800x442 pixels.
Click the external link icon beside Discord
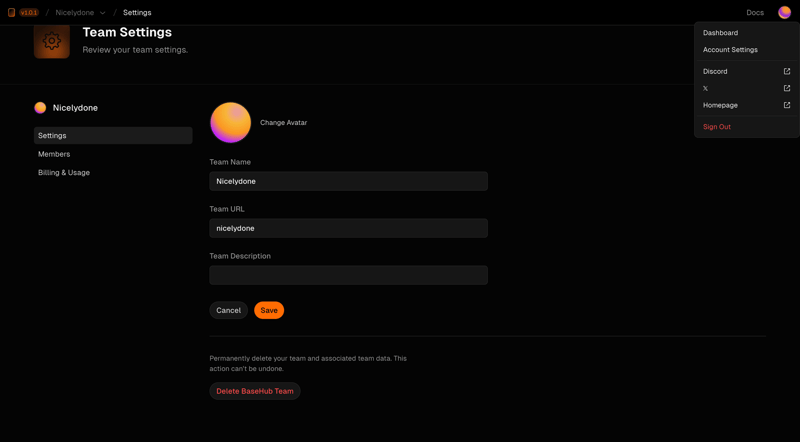(787, 71)
